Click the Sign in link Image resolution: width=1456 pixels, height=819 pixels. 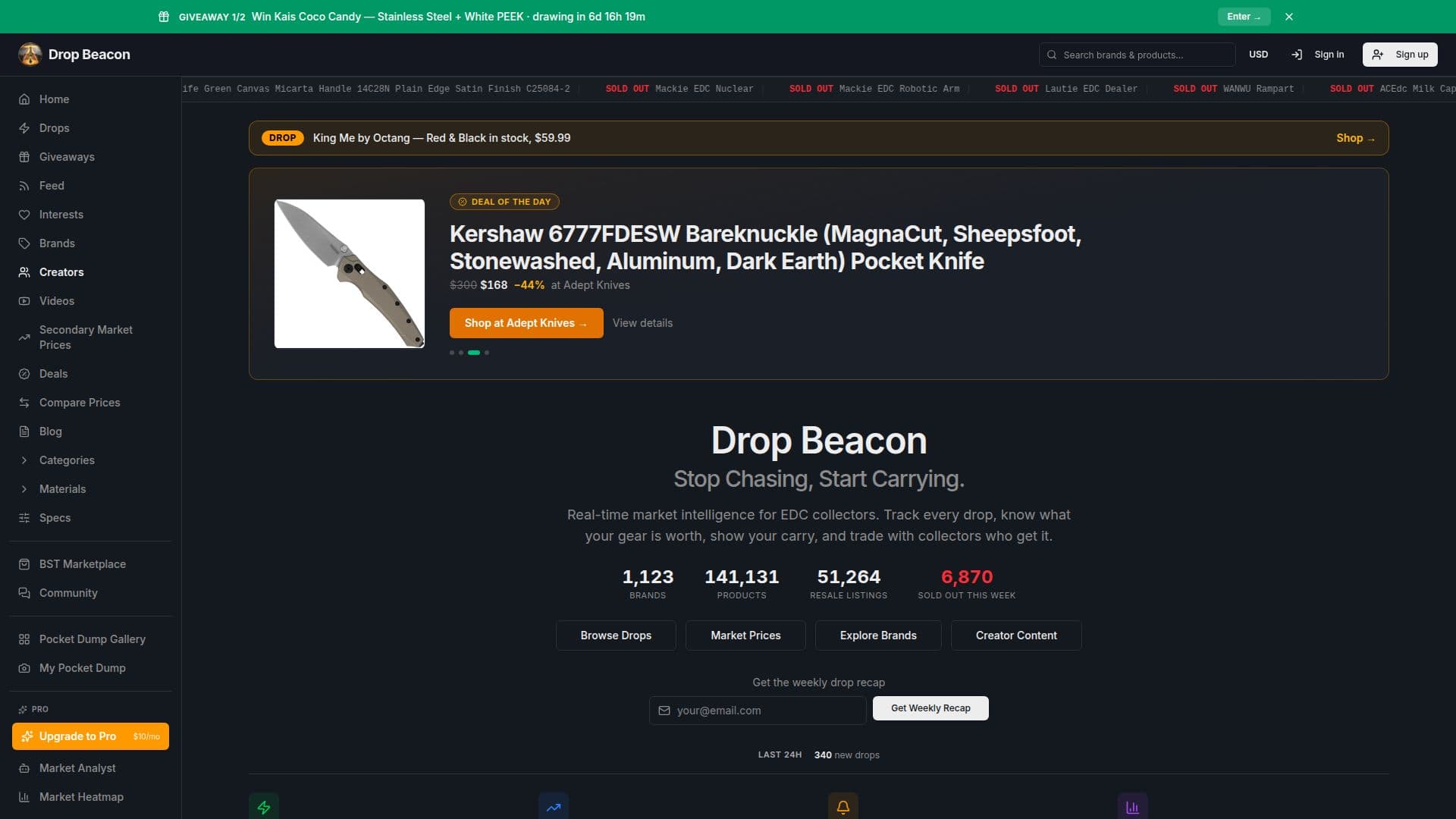pyautogui.click(x=1318, y=55)
